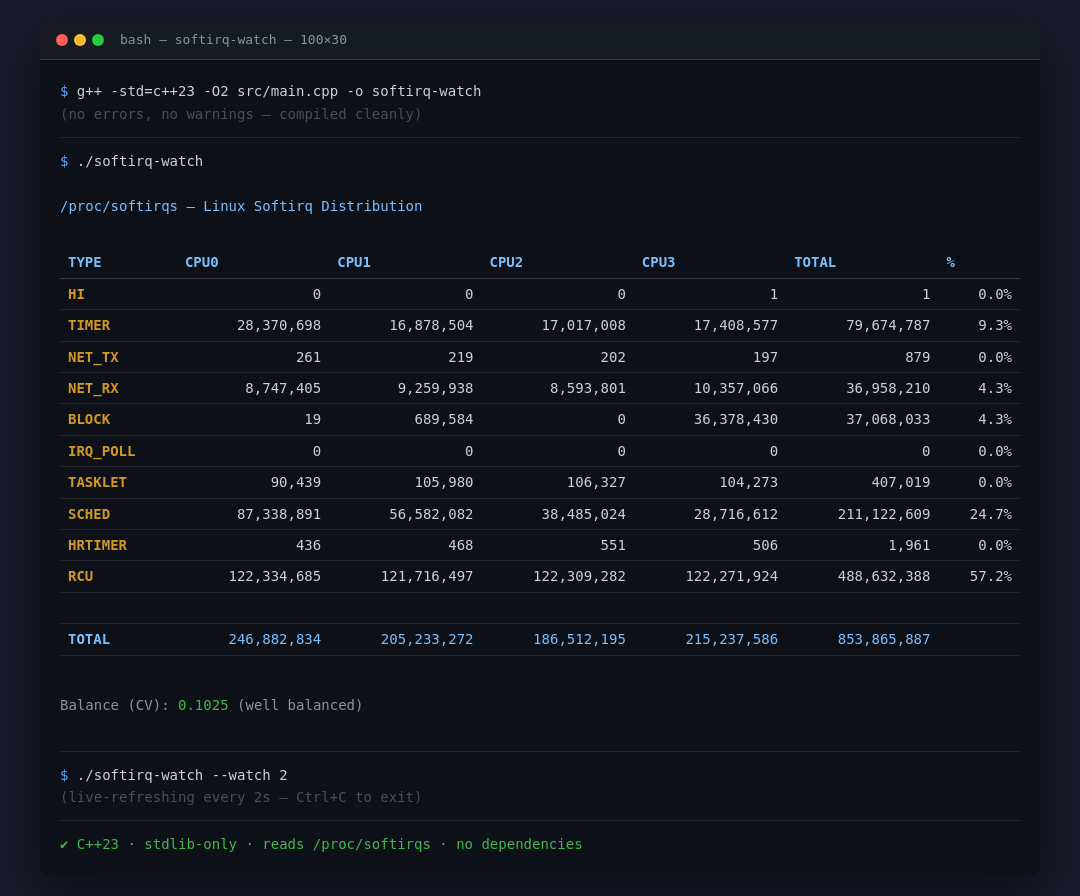
Task: Click SCHED total 211,122,609
Action: [x=884, y=514]
